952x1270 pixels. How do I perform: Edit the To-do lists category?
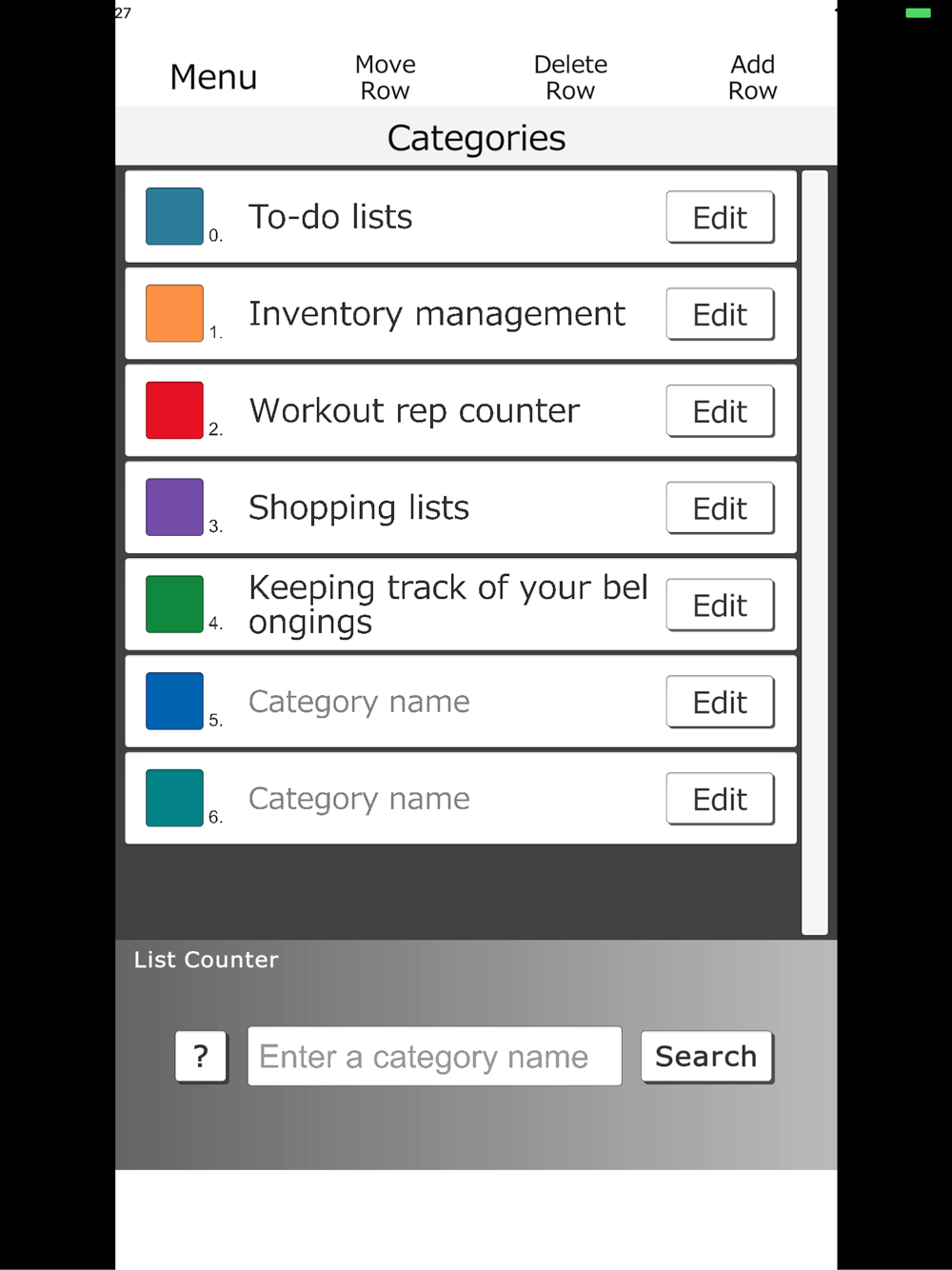click(x=720, y=218)
